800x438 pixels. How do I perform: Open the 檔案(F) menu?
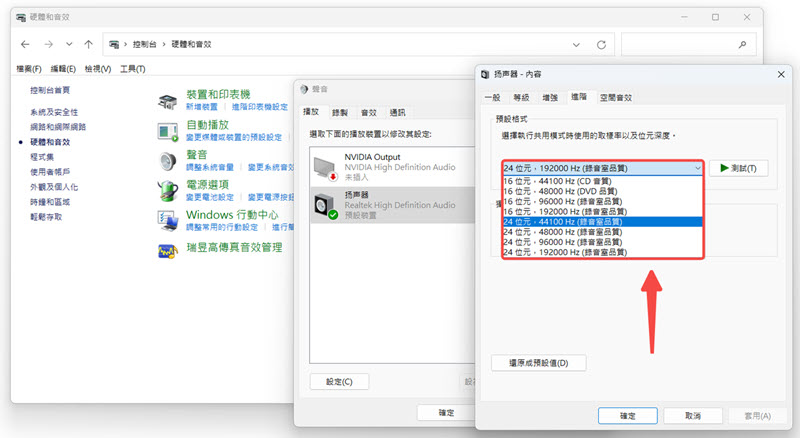(29, 69)
